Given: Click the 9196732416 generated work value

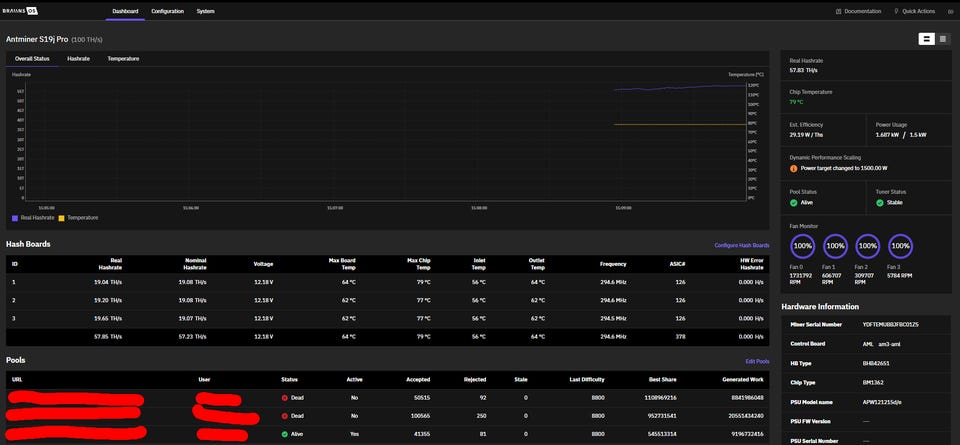Looking at the screenshot, I should 748,435.
